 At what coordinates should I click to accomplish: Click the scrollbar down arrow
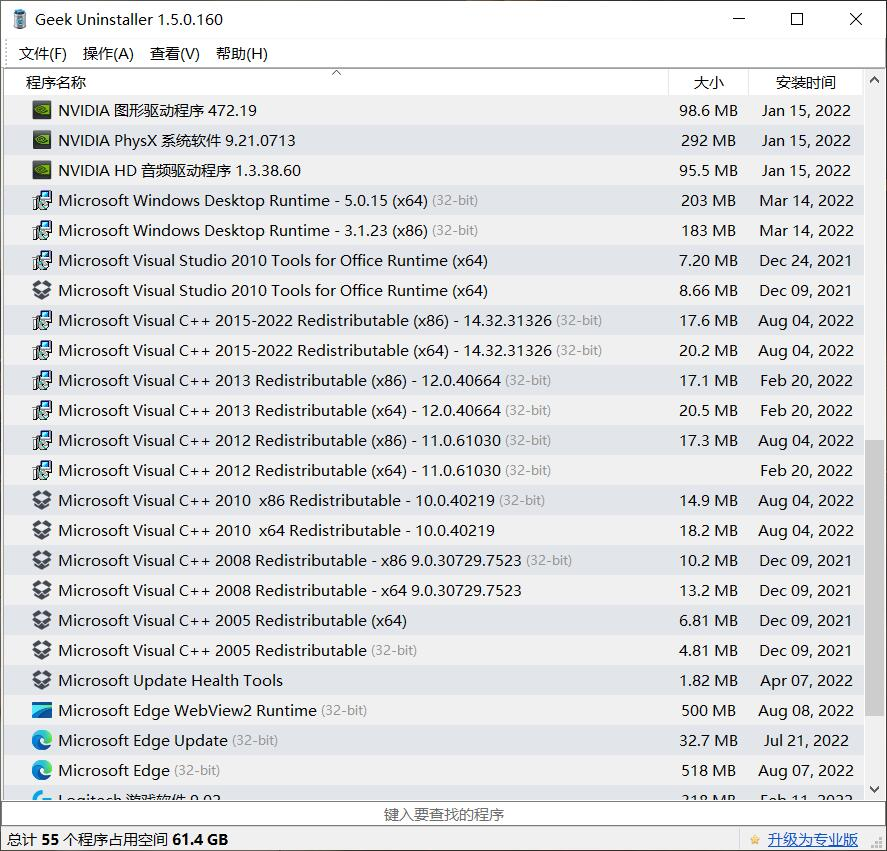pos(874,789)
